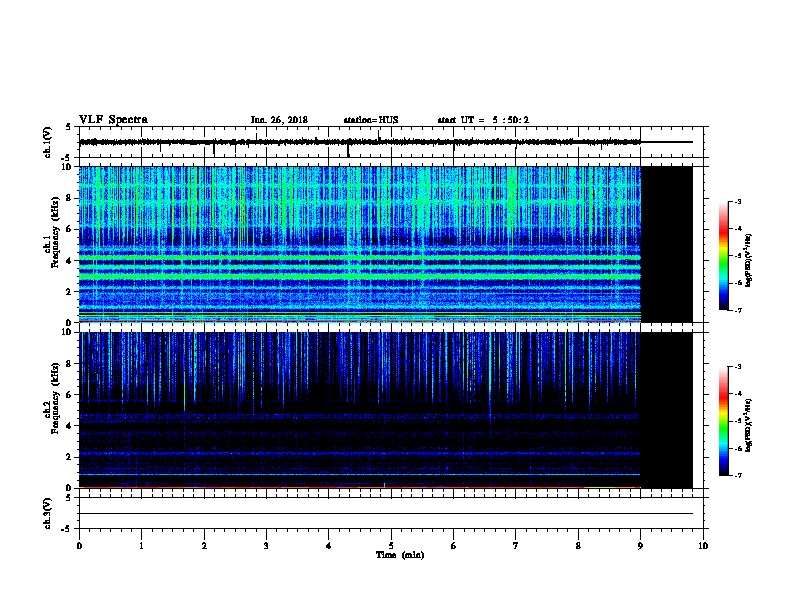This screenshot has width=792, height=612.
Task: Click the "start UT = 5 :50: 2" text
Action: (x=483, y=120)
